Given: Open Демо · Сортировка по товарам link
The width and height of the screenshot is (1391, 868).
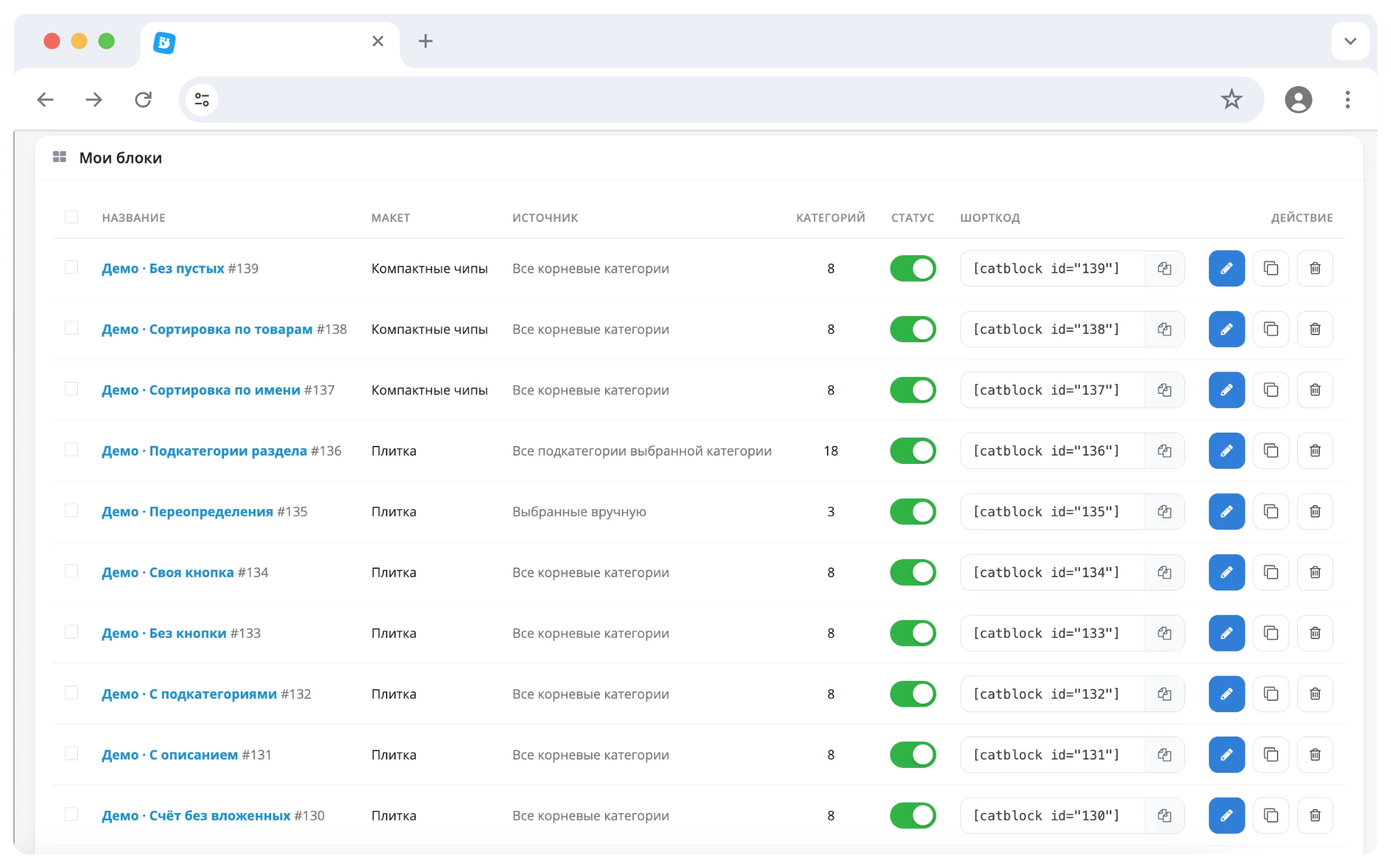Looking at the screenshot, I should (207, 329).
